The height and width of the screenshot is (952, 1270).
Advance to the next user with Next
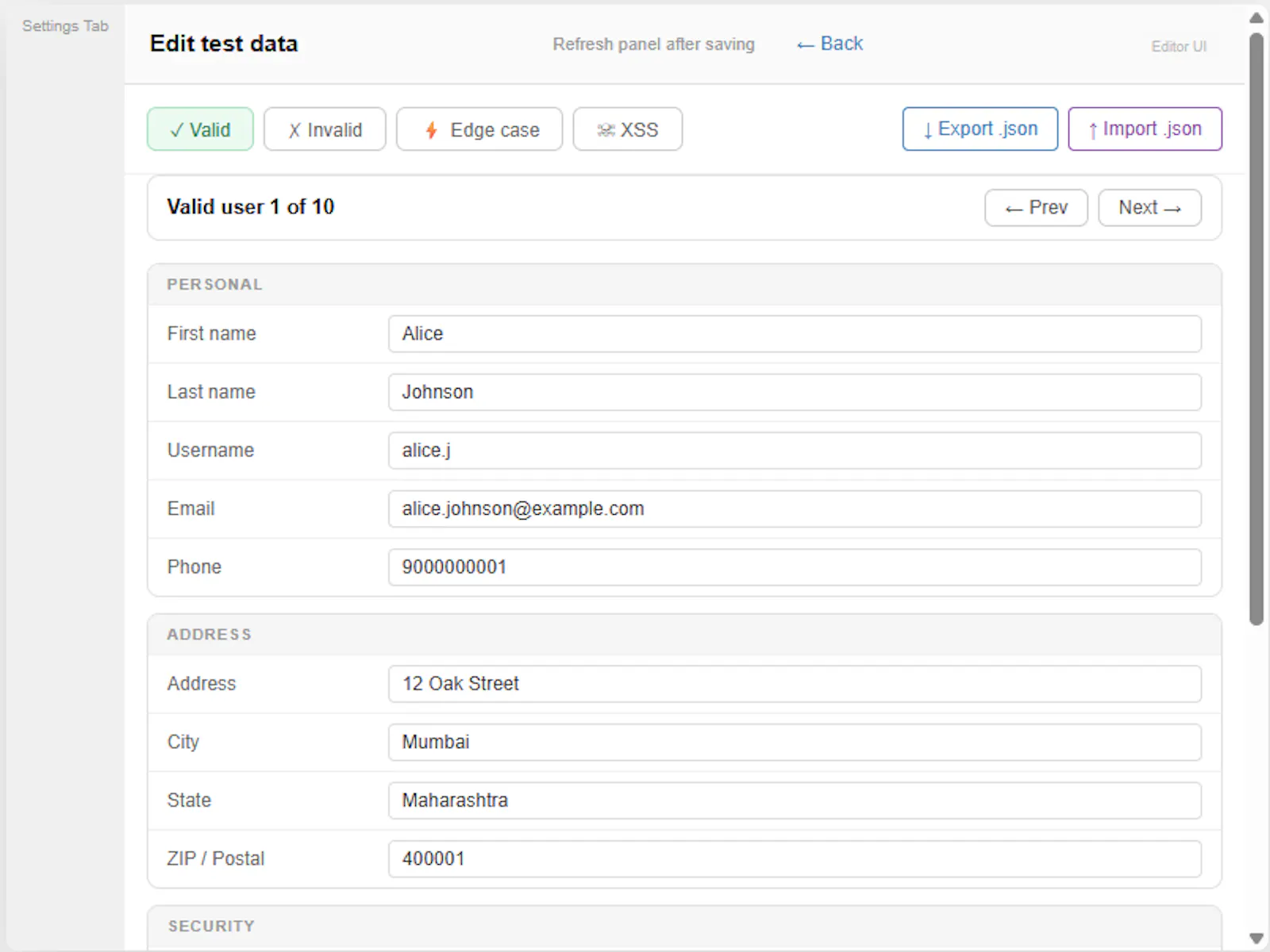[1149, 208]
